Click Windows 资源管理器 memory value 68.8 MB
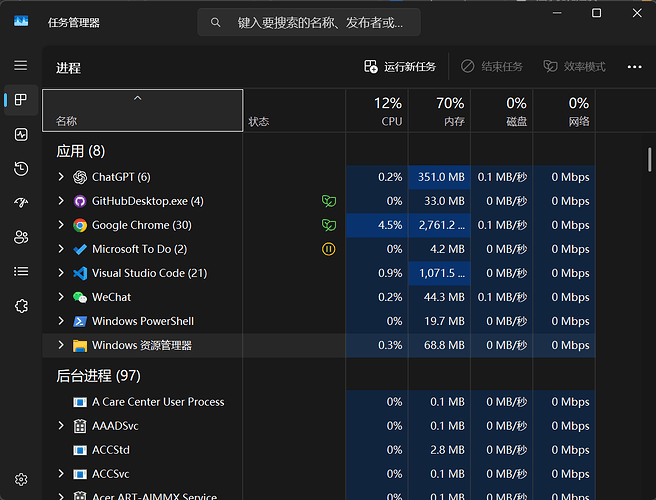Screen dimensions: 656x500 tap(444, 345)
